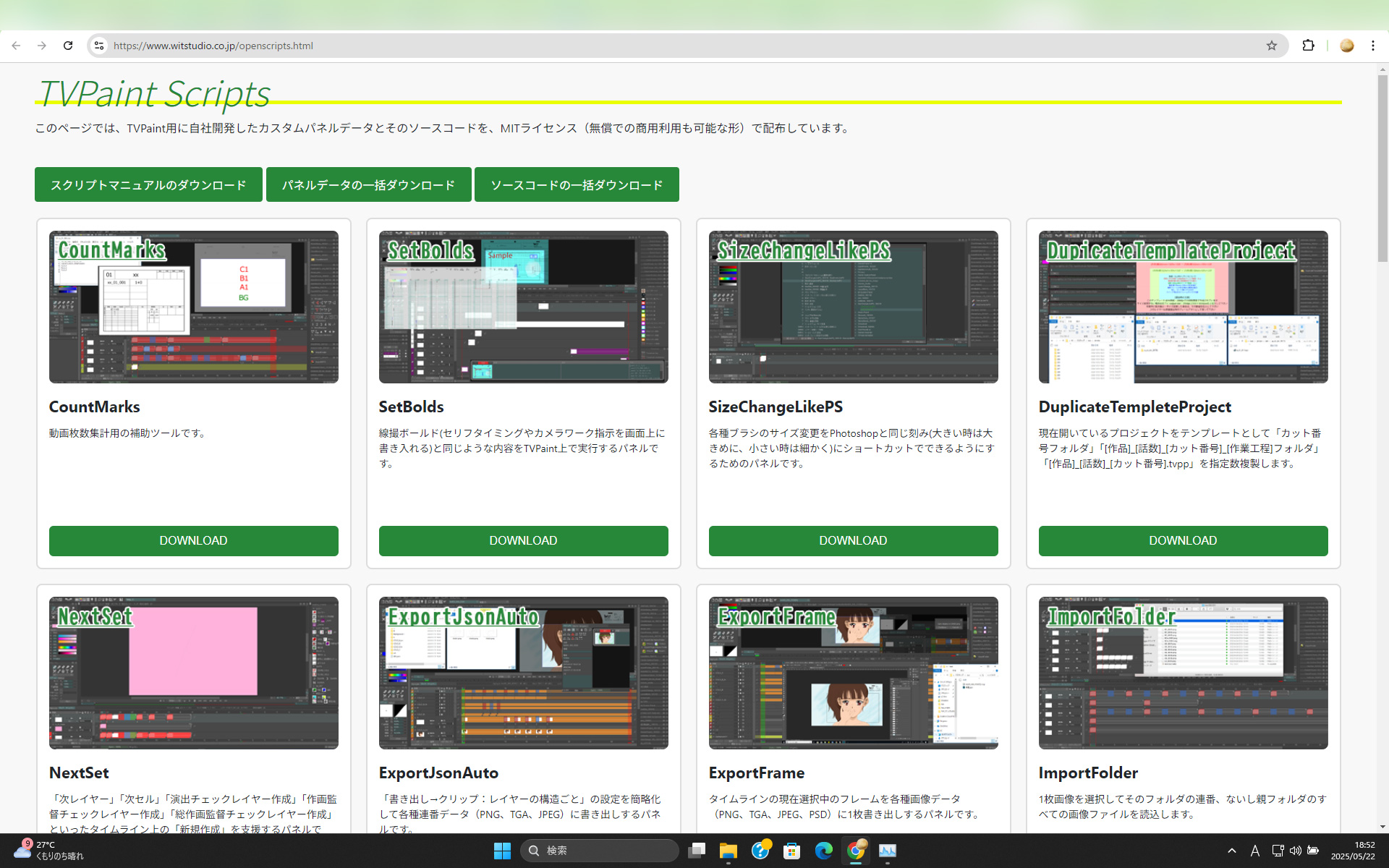Open Task View on the taskbar
The width and height of the screenshot is (1389, 868).
697,851
